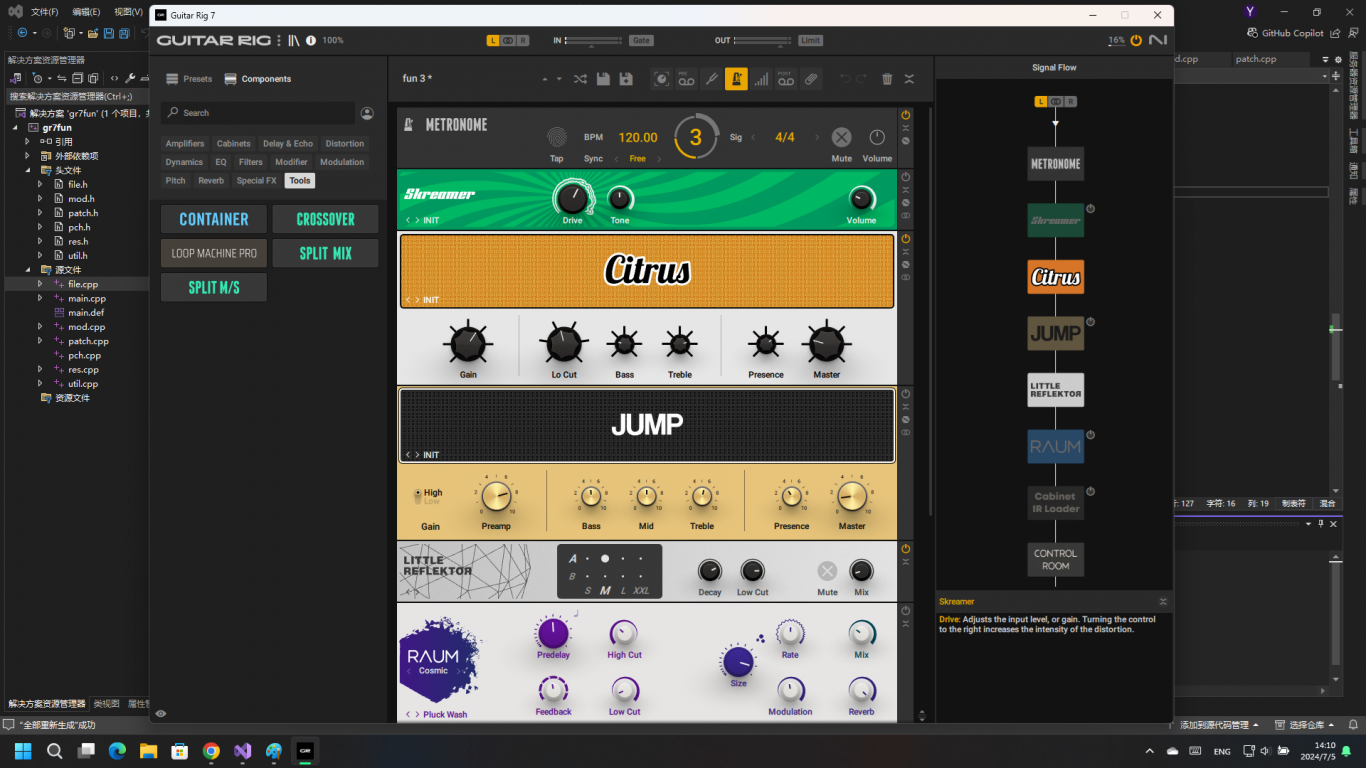Viewport: 1366px width, 768px height.
Task: Toggle the output Limit button
Action: tap(810, 40)
